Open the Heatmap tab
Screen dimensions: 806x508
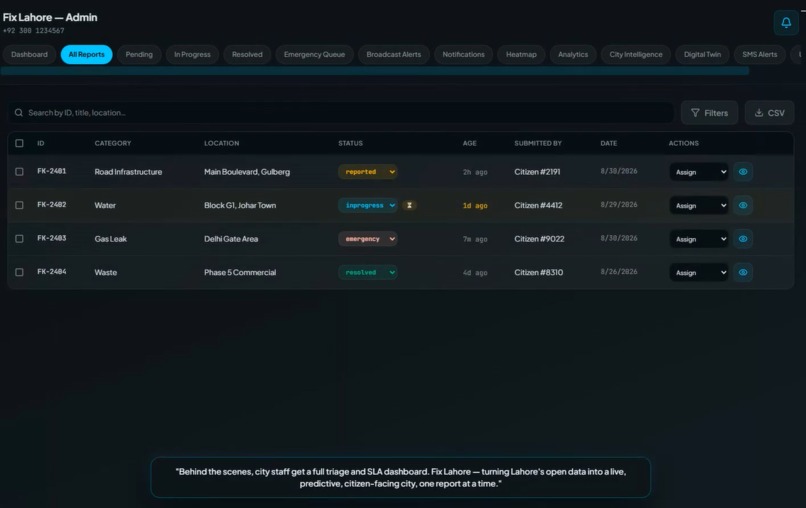point(521,55)
